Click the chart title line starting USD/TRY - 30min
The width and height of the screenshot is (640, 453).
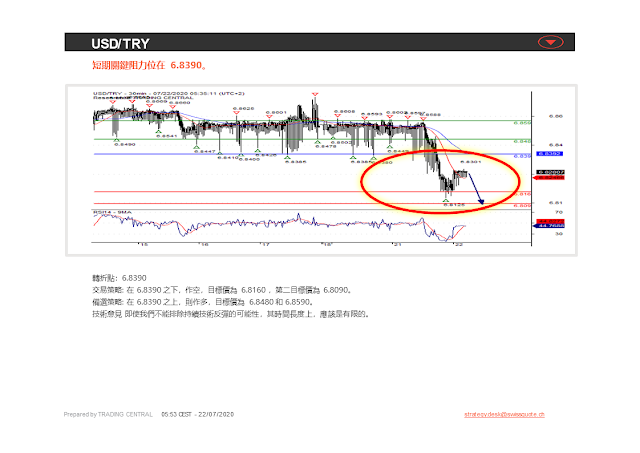coord(169,93)
